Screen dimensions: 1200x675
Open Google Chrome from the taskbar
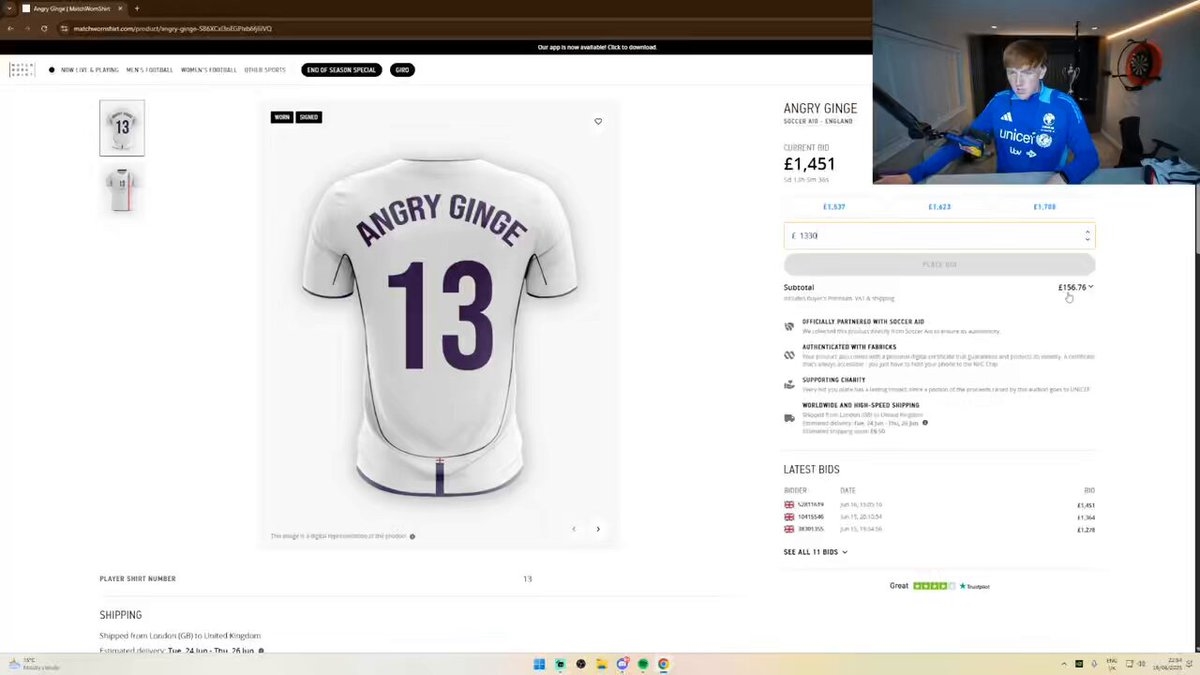click(x=663, y=664)
